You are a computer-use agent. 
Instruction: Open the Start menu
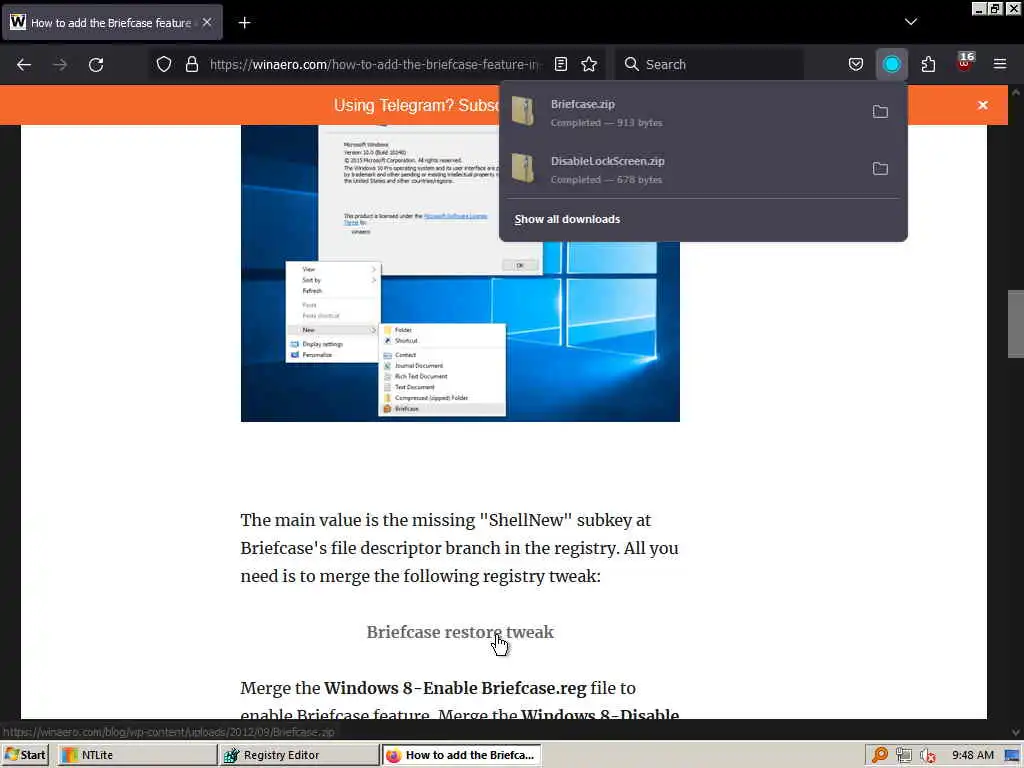click(25, 755)
